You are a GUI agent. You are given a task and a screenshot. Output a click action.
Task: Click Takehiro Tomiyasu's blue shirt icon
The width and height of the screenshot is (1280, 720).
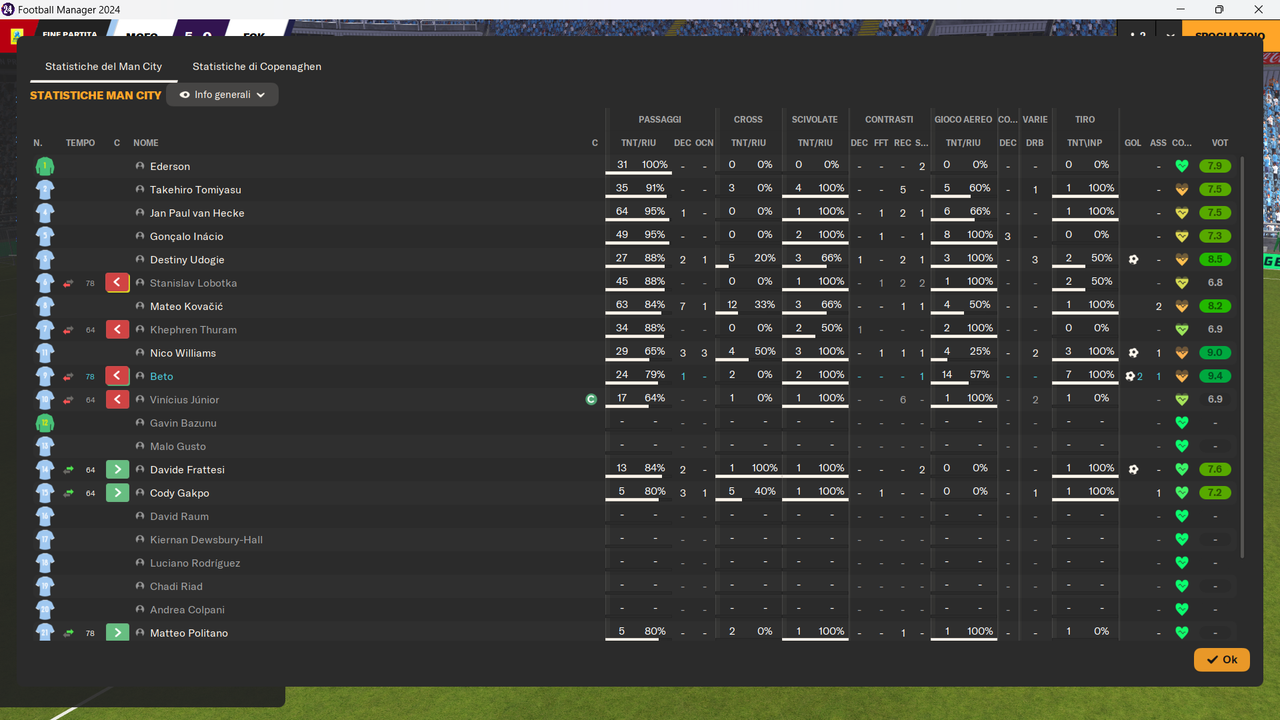click(44, 190)
